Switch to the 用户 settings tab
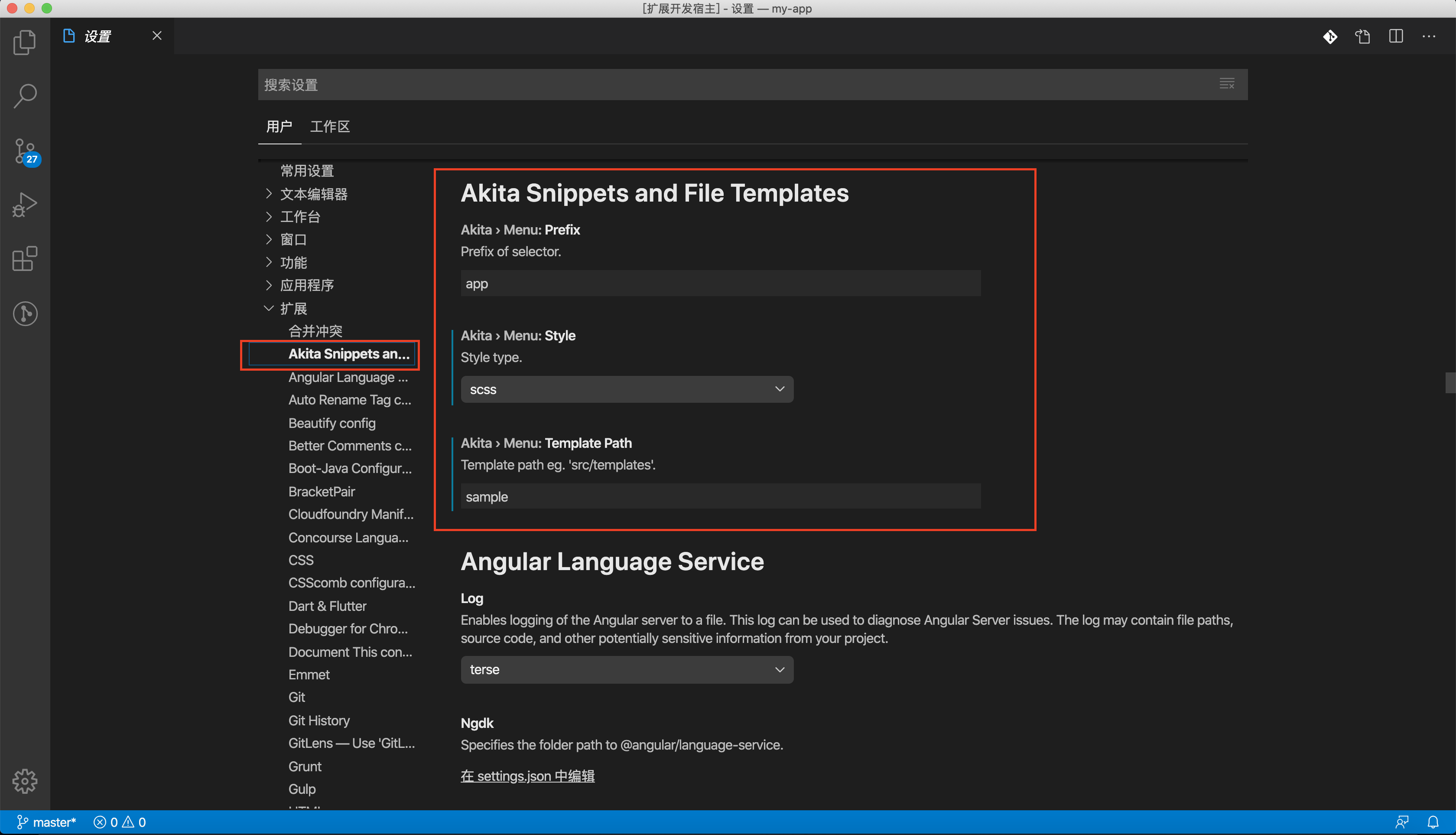The width and height of the screenshot is (1456, 835). pyautogui.click(x=279, y=126)
